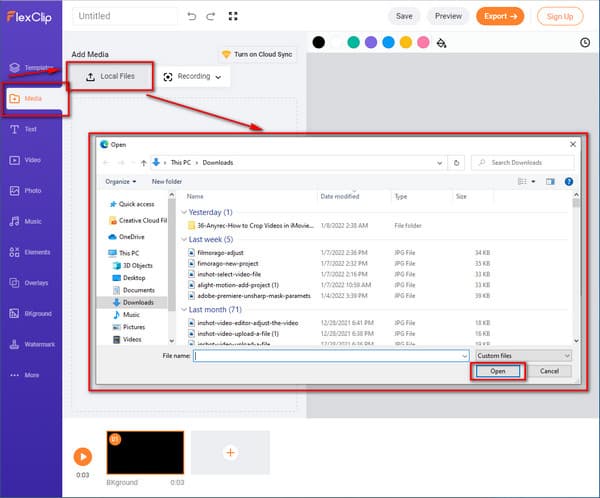Viewport: 600px width, 498px height.
Task: Select Desktop folder in tree
Action: point(129,278)
